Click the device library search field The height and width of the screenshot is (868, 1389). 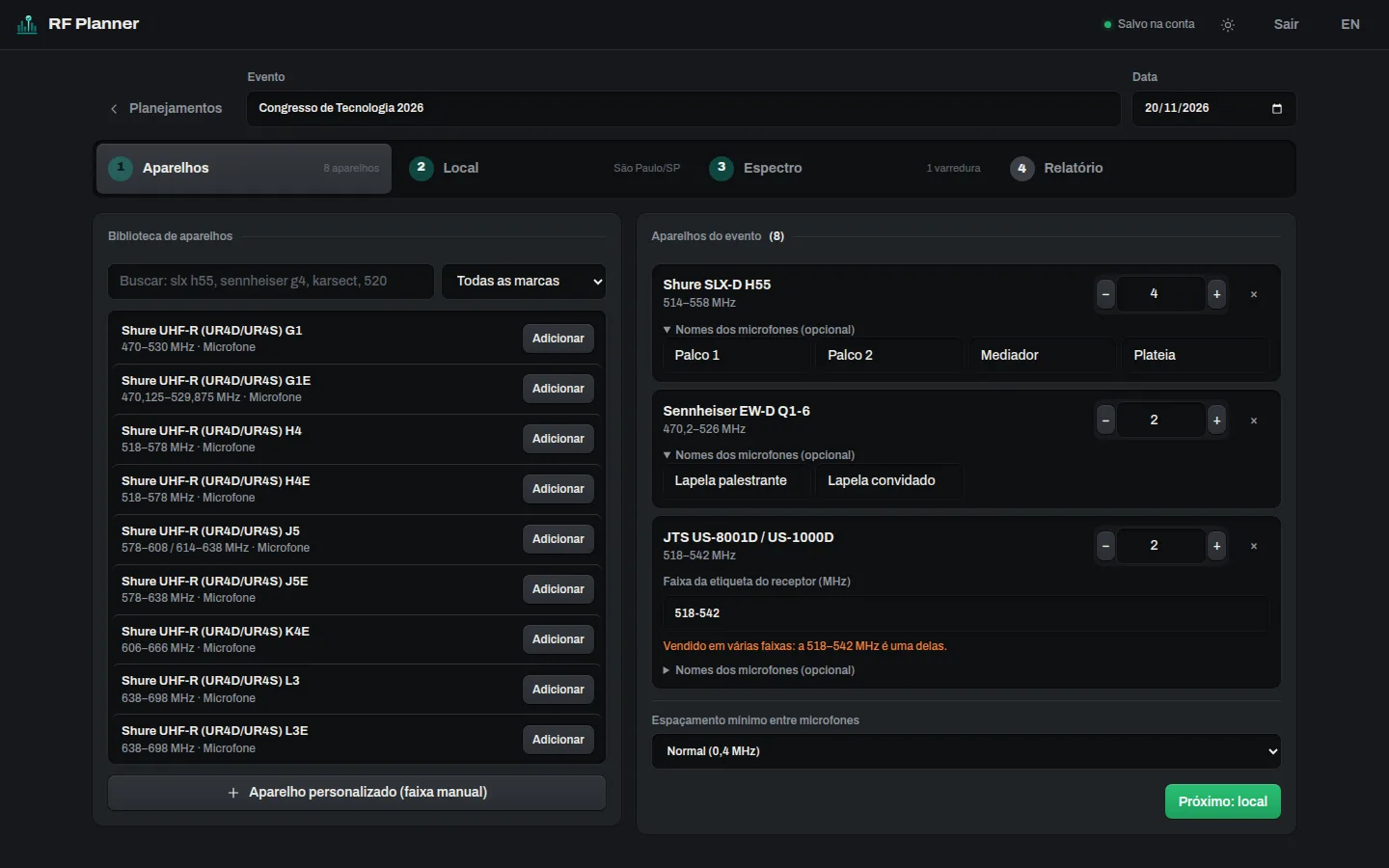click(x=271, y=281)
